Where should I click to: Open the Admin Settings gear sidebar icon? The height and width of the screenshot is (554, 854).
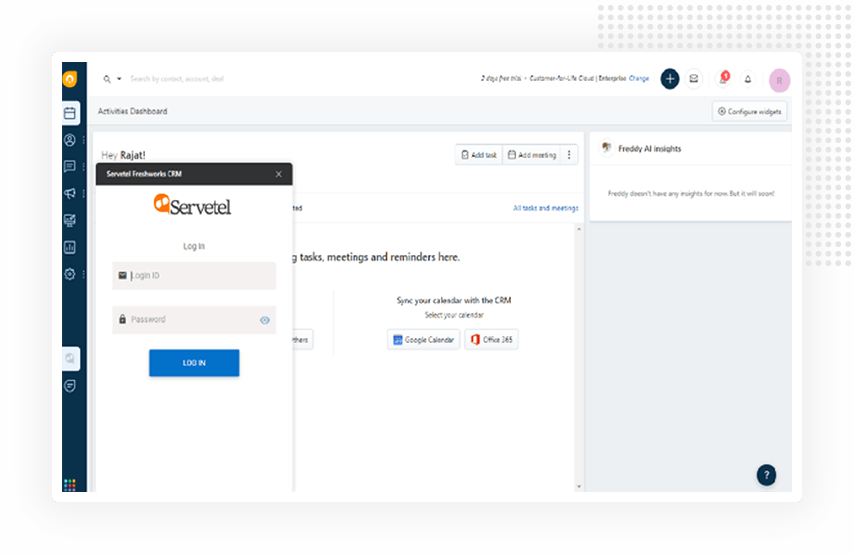pyautogui.click(x=70, y=274)
